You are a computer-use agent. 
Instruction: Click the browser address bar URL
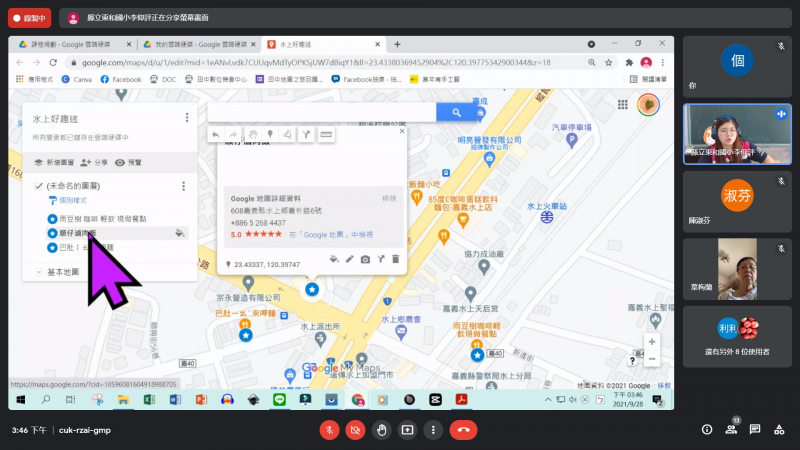pyautogui.click(x=316, y=63)
